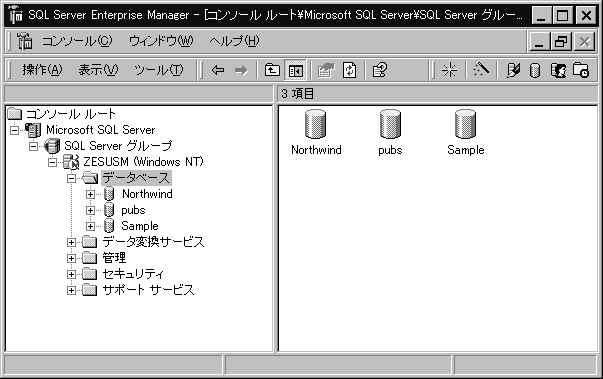The height and width of the screenshot is (379, 603).
Task: Open the コンソール(C) menu
Action: [x=77, y=41]
